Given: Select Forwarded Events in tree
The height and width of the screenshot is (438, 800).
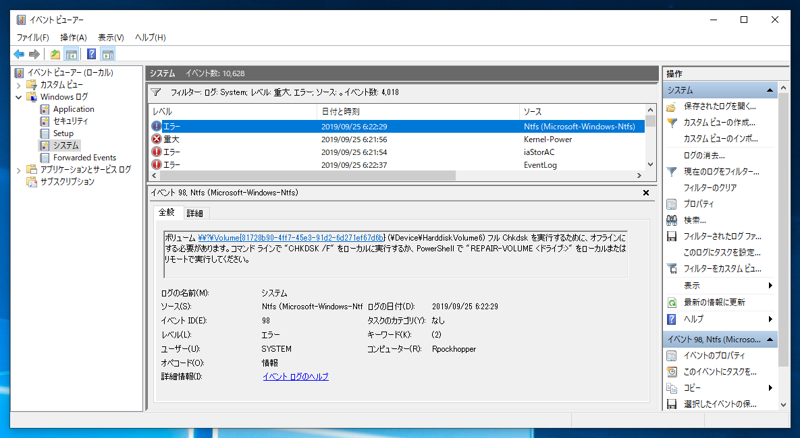Looking at the screenshot, I should [84, 157].
